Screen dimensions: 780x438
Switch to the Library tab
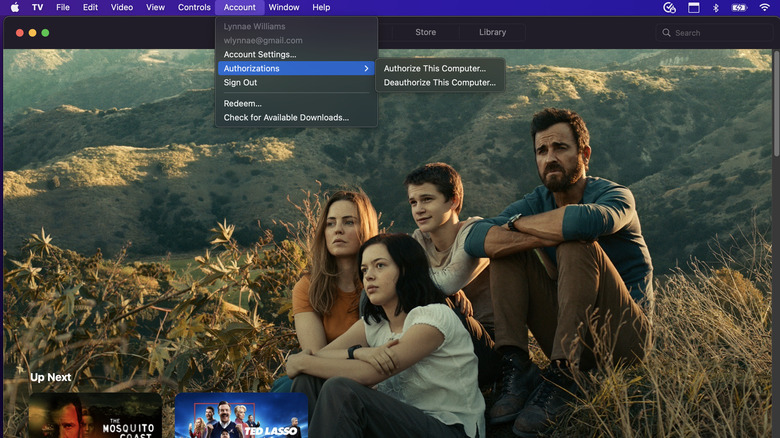tap(492, 32)
